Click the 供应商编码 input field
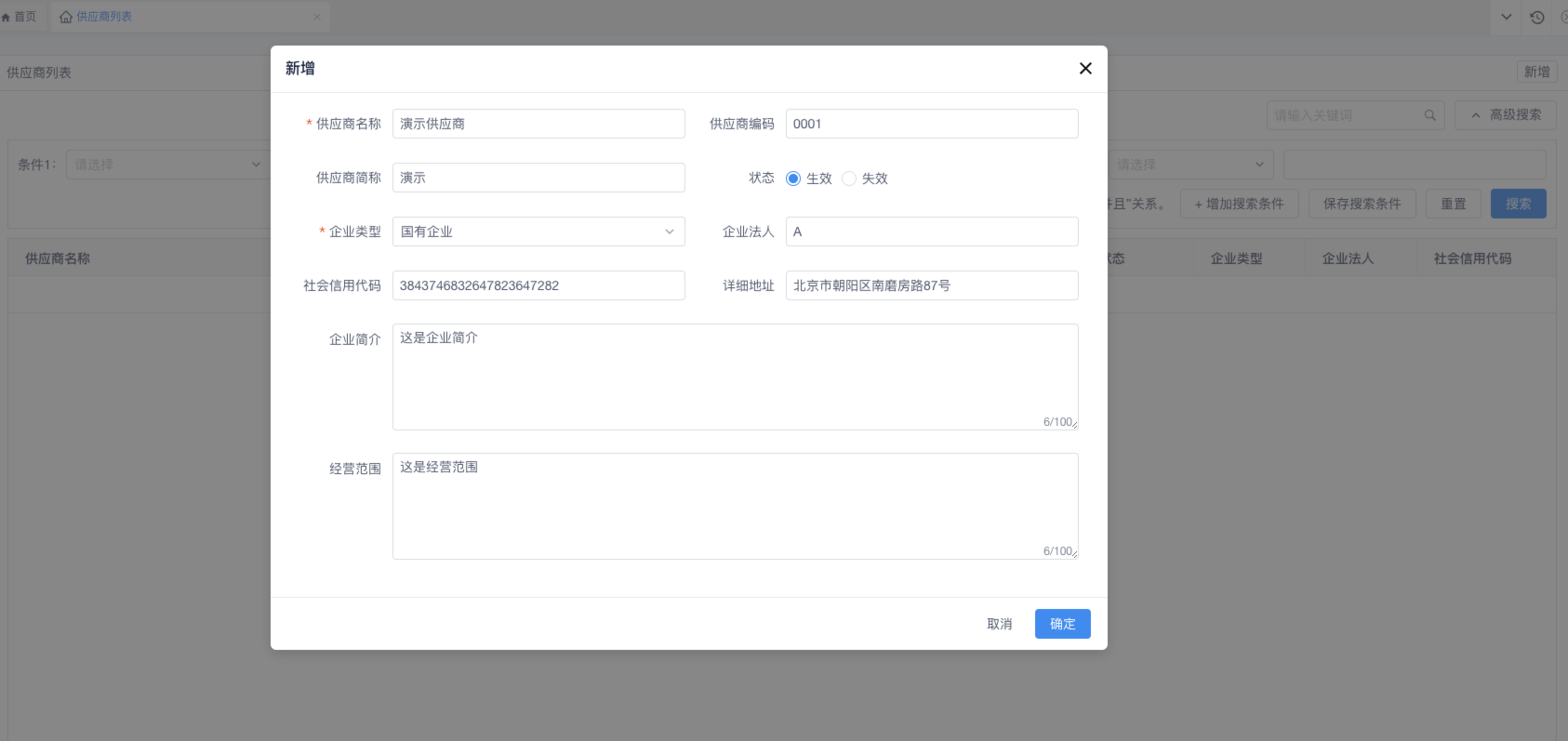 pos(931,124)
